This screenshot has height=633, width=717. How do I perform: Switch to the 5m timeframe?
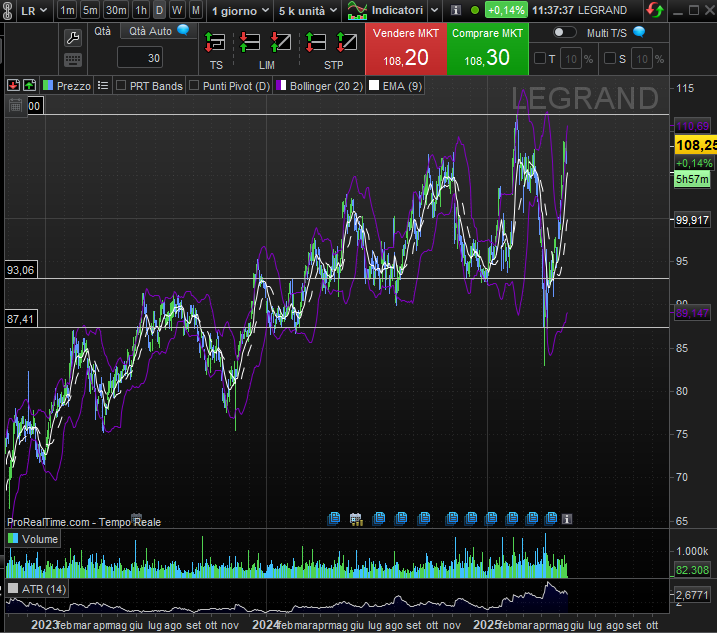click(x=90, y=10)
